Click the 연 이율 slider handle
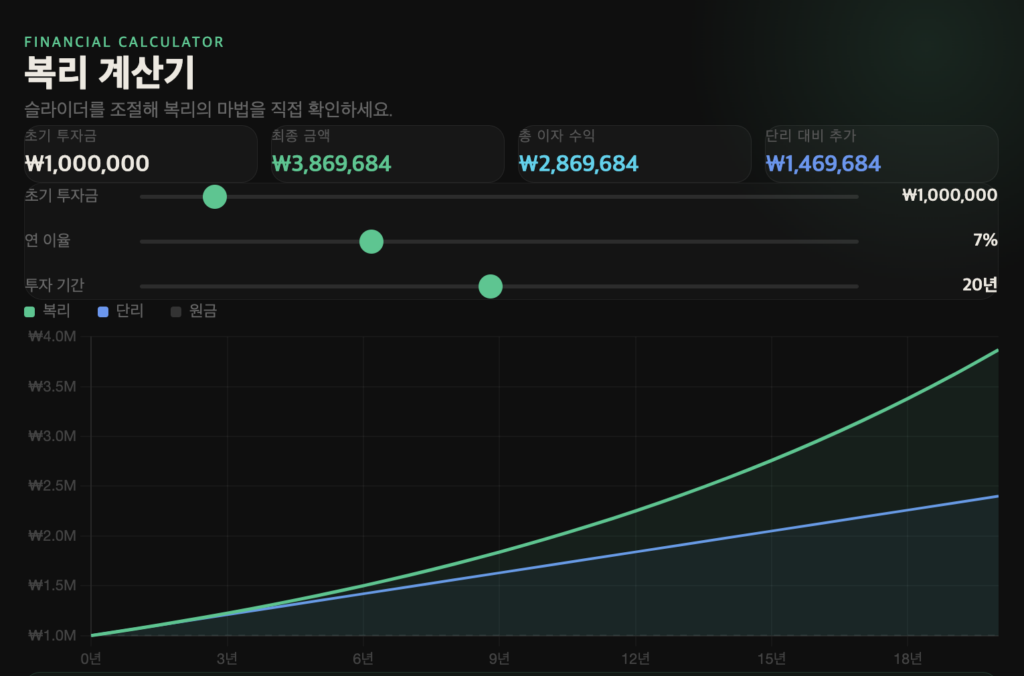 click(x=371, y=241)
